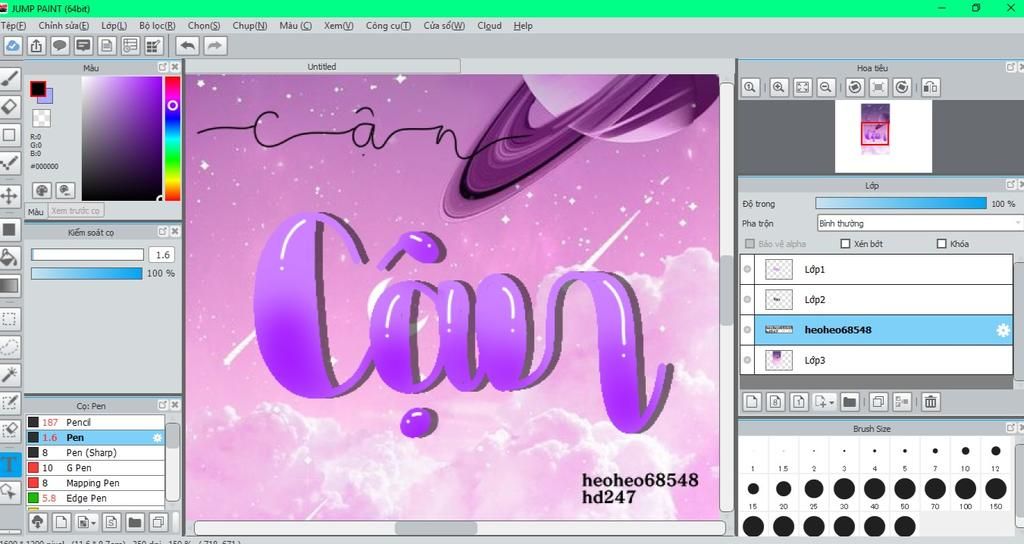The height and width of the screenshot is (544, 1024).
Task: Toggle visibility of heoheo68548 layer
Action: pyautogui.click(x=748, y=330)
